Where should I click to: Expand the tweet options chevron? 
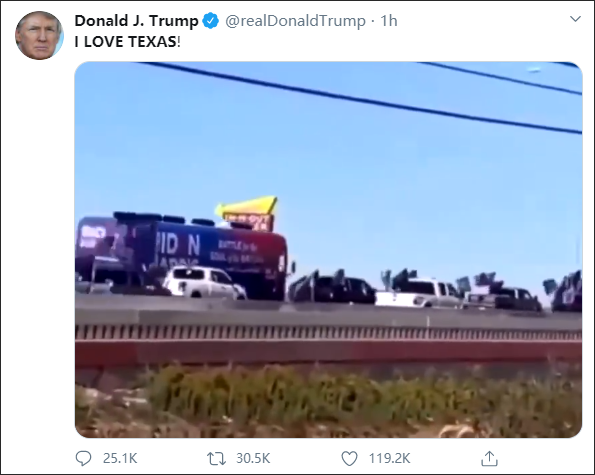tap(575, 19)
